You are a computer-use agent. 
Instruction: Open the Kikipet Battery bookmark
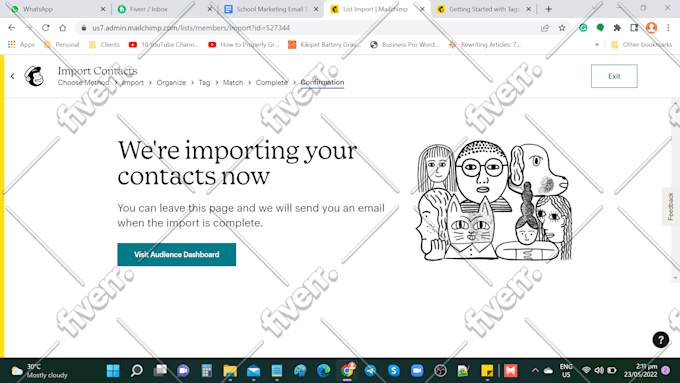click(324, 45)
